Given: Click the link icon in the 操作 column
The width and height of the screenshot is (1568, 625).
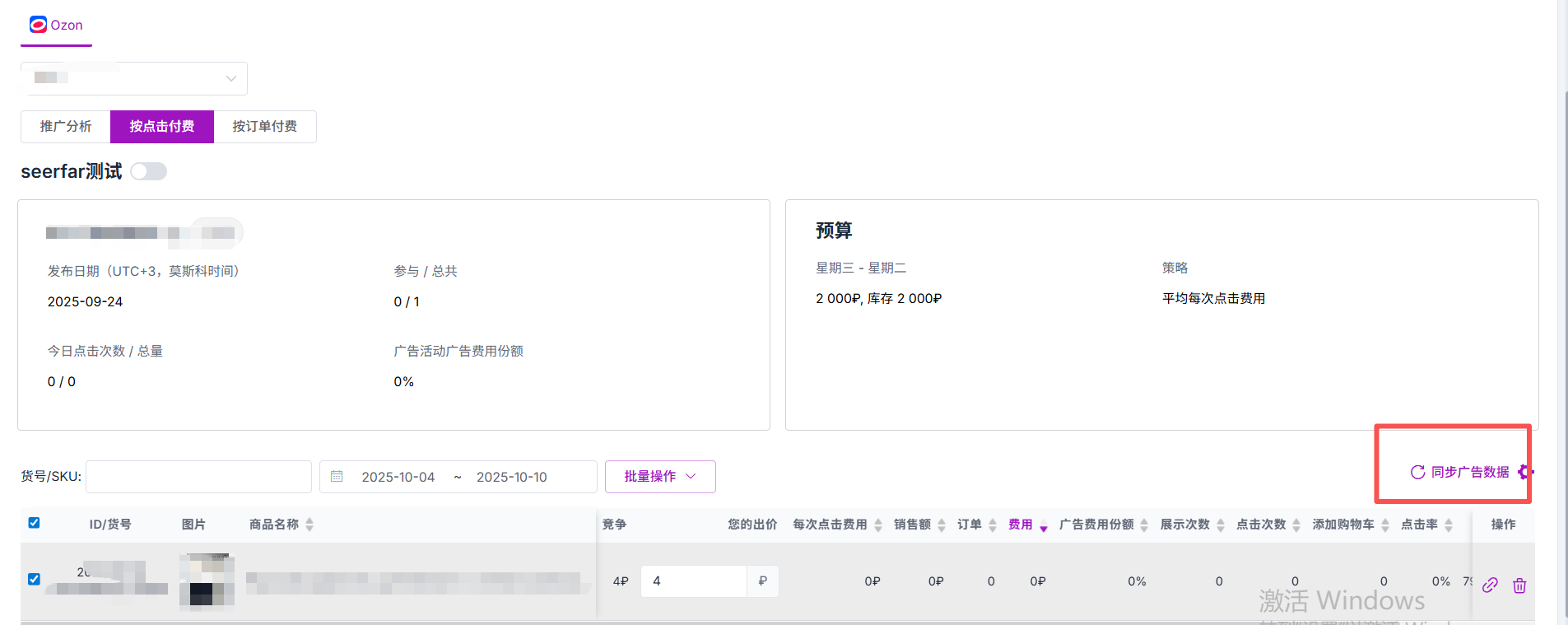Looking at the screenshot, I should coord(1490,585).
